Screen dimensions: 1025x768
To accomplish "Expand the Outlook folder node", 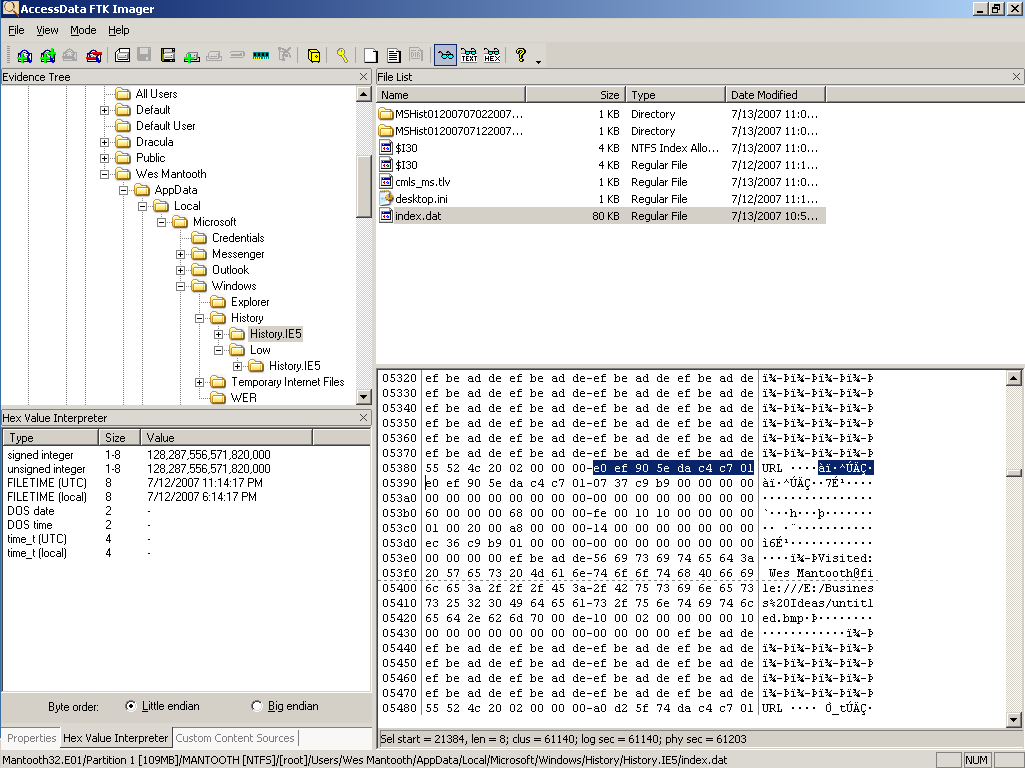I will click(180, 271).
